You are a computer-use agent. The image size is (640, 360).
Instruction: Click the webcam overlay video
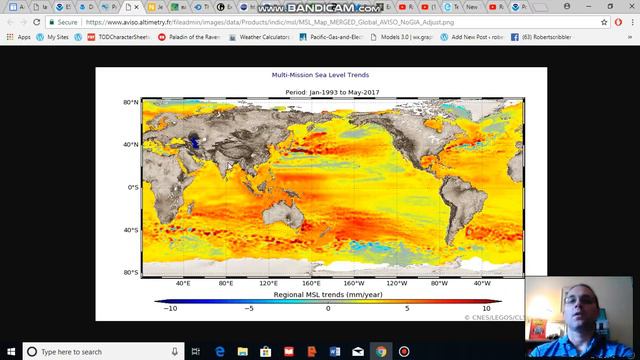point(579,318)
